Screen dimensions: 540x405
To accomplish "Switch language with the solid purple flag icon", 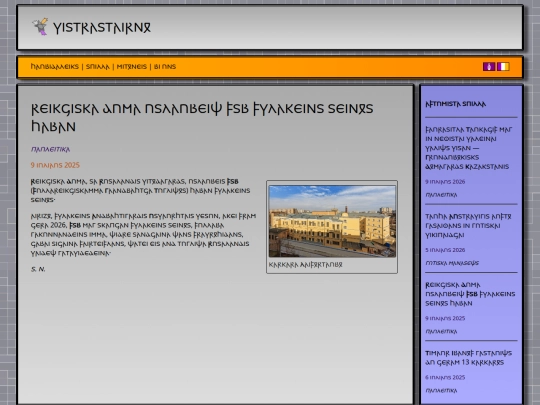I will tap(489, 66).
